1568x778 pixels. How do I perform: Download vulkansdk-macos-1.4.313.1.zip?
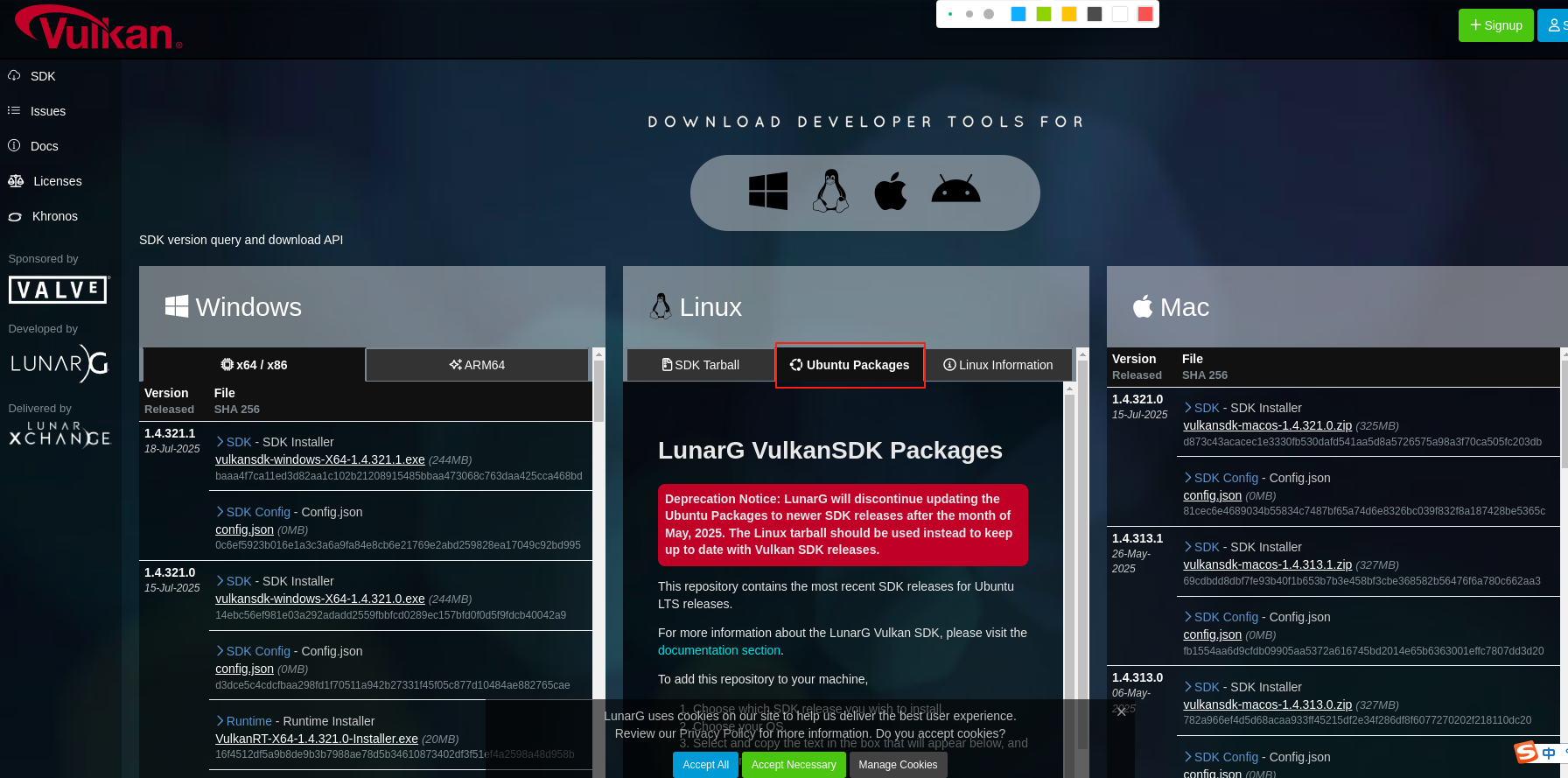1267,564
